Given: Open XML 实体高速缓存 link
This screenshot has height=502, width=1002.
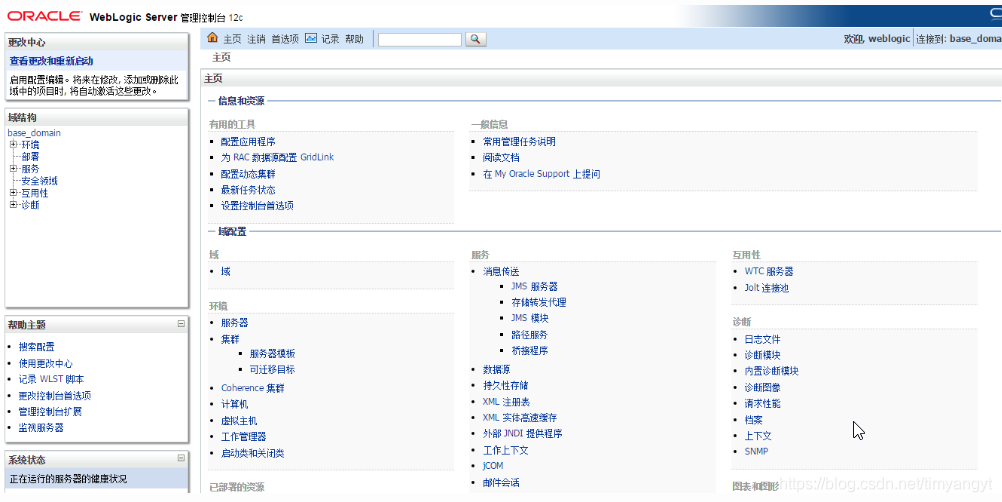Looking at the screenshot, I should click(520, 418).
